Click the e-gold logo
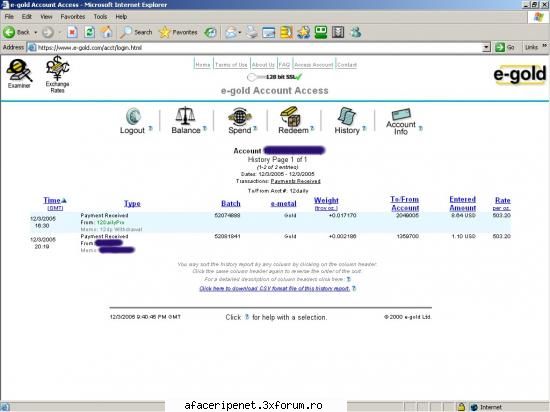The width and height of the screenshot is (550, 412). [519, 75]
